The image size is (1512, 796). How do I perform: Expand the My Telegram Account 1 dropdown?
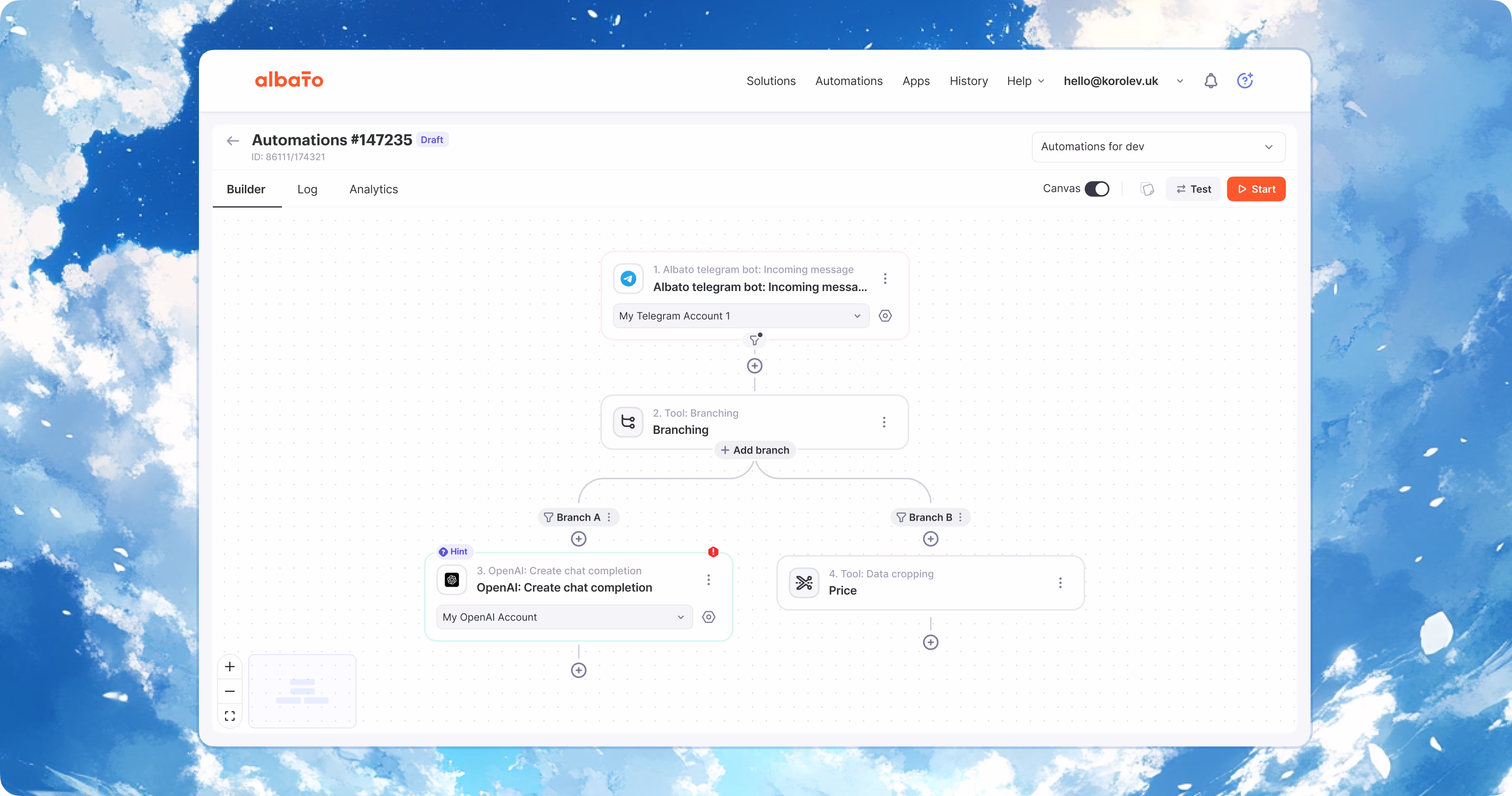pyautogui.click(x=740, y=316)
